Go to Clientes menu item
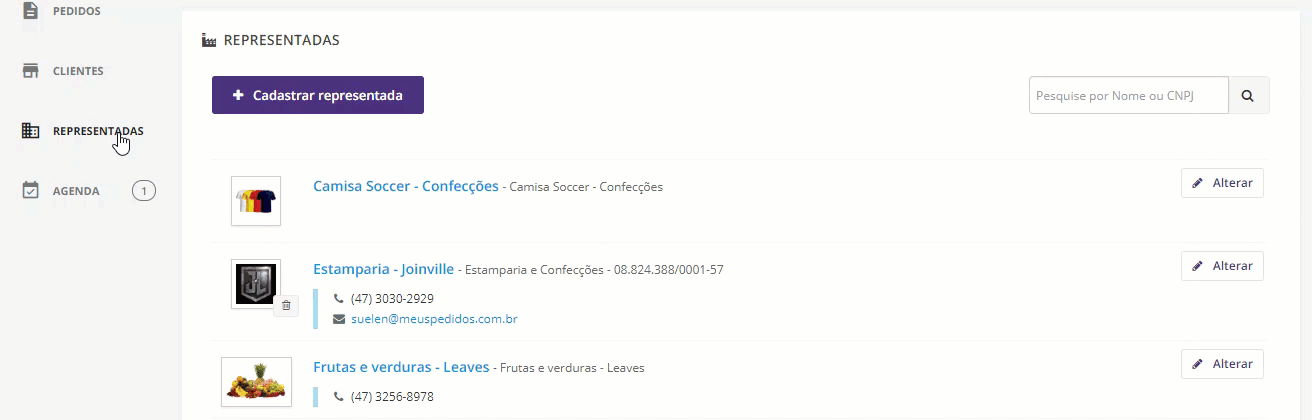The width and height of the screenshot is (1312, 420). (78, 71)
